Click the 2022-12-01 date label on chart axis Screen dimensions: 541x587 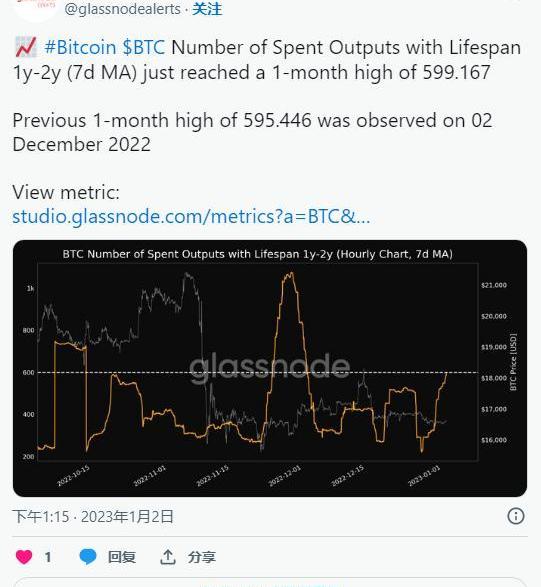tap(285, 476)
